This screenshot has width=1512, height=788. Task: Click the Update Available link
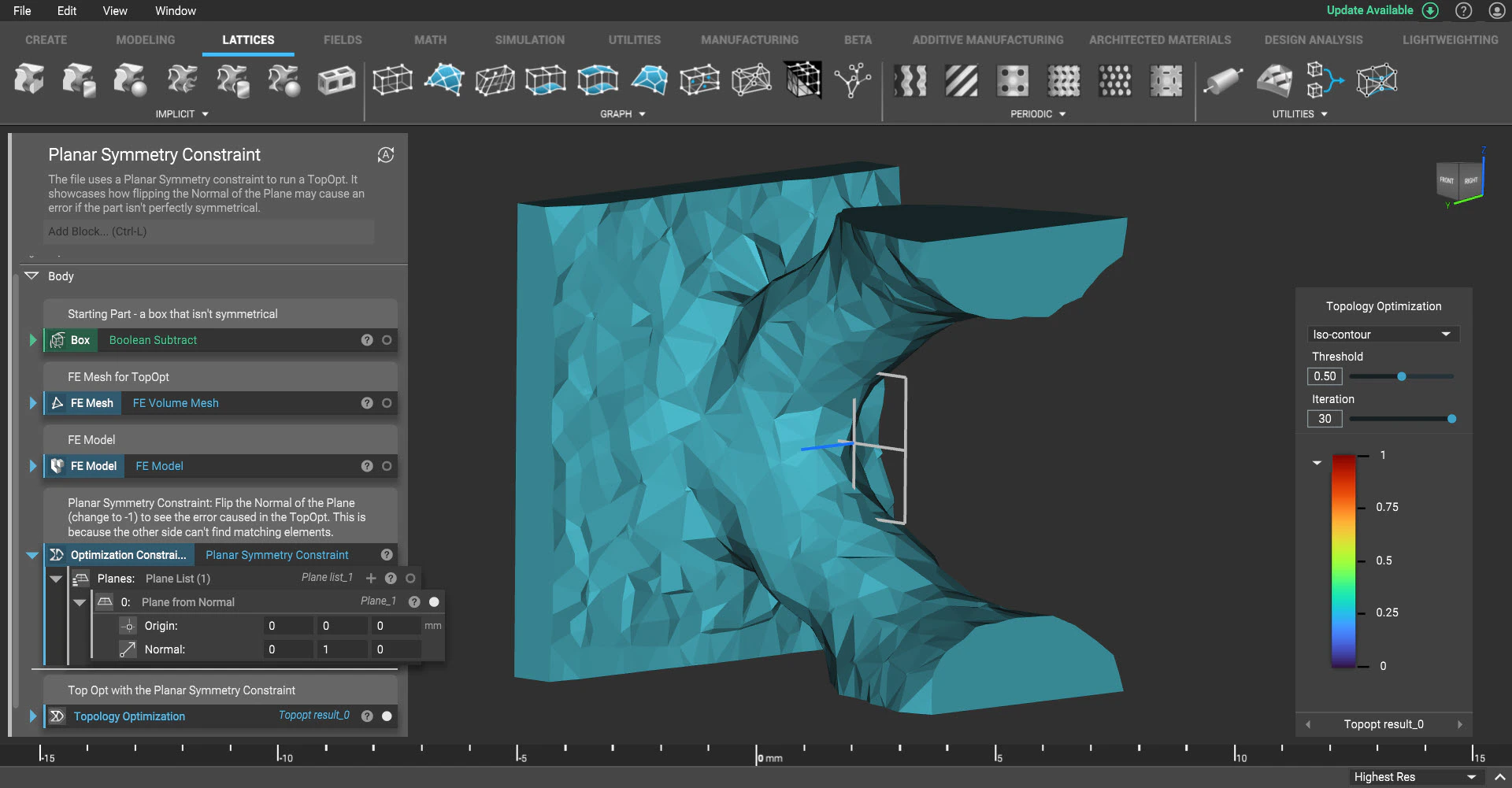pos(1370,10)
